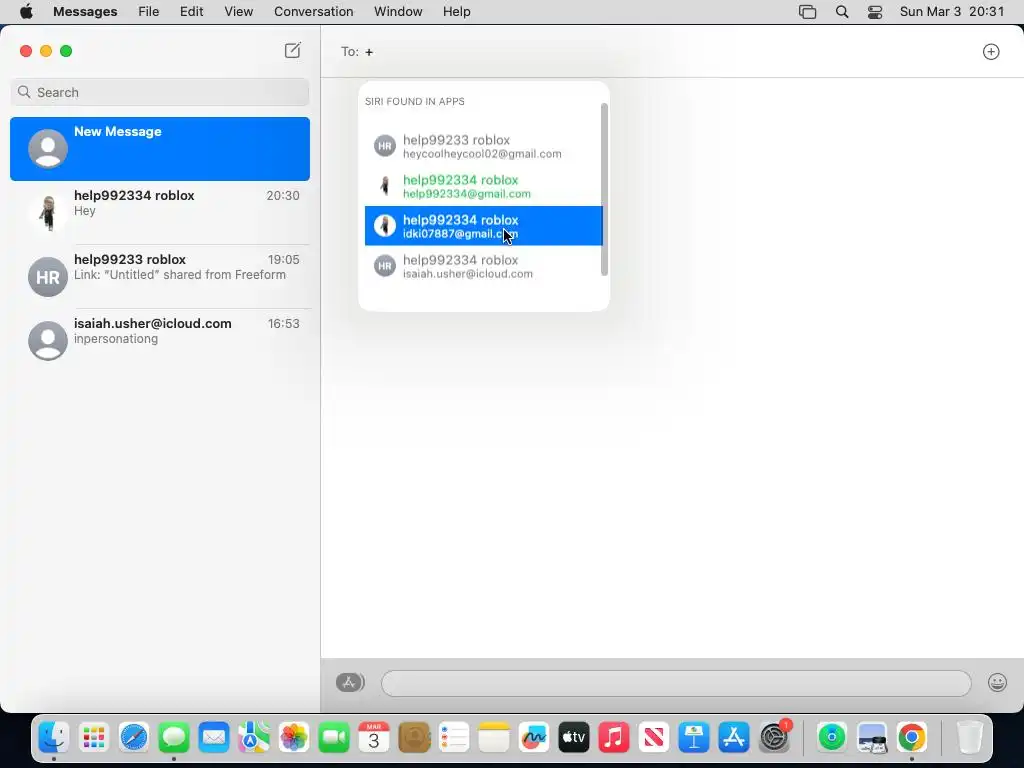Screen dimensions: 1024x768
Task: Open System Settings from the Dock
Action: pos(775,738)
